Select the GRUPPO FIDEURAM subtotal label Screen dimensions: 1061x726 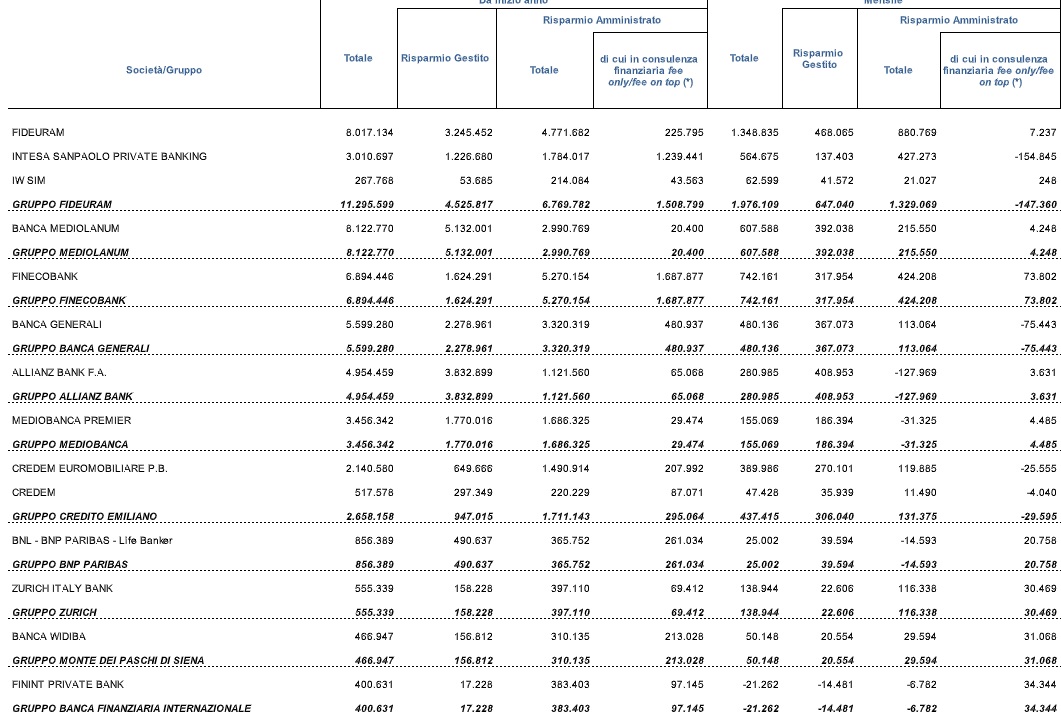tap(62, 204)
